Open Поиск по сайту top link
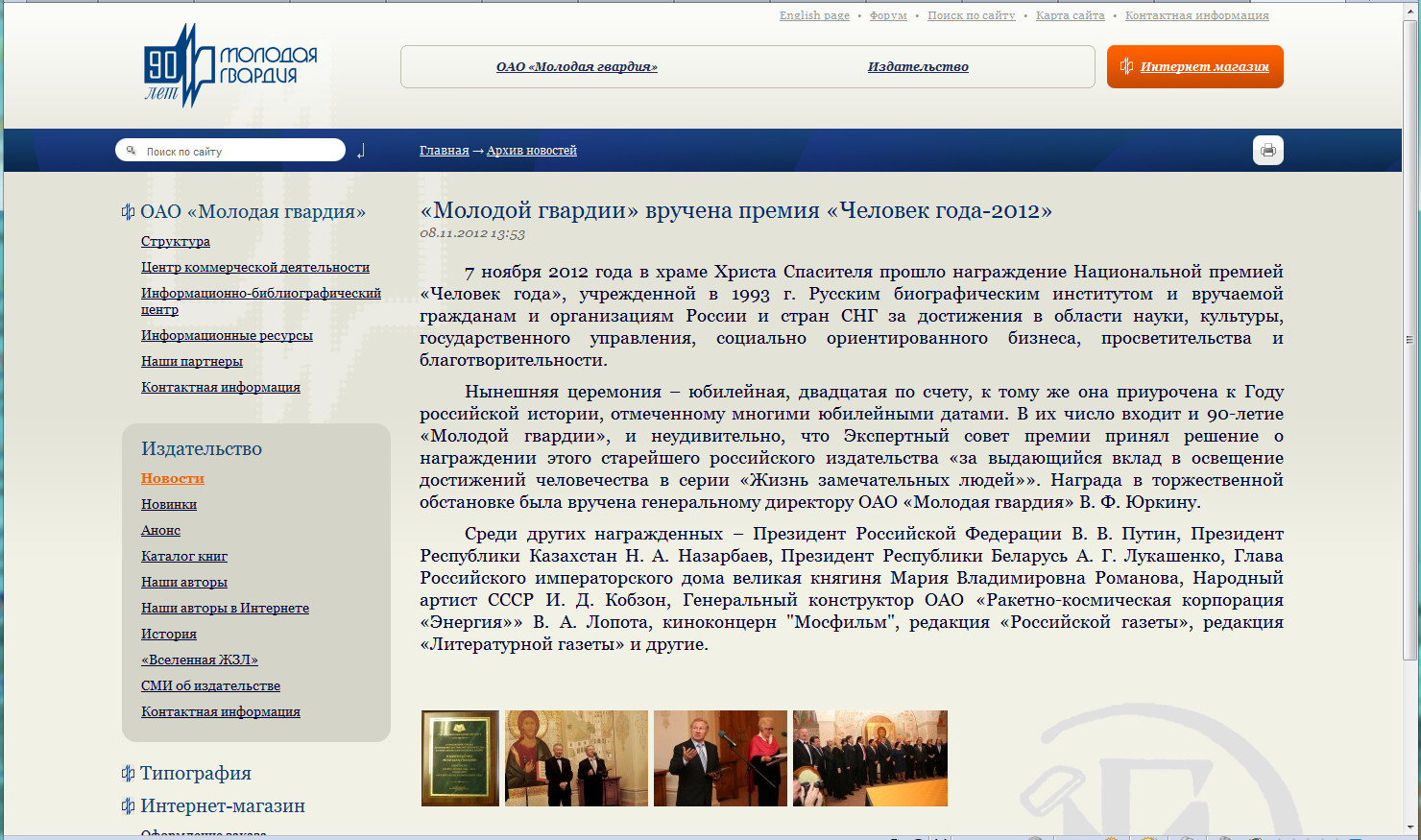The height and width of the screenshot is (840, 1421). pos(972,15)
